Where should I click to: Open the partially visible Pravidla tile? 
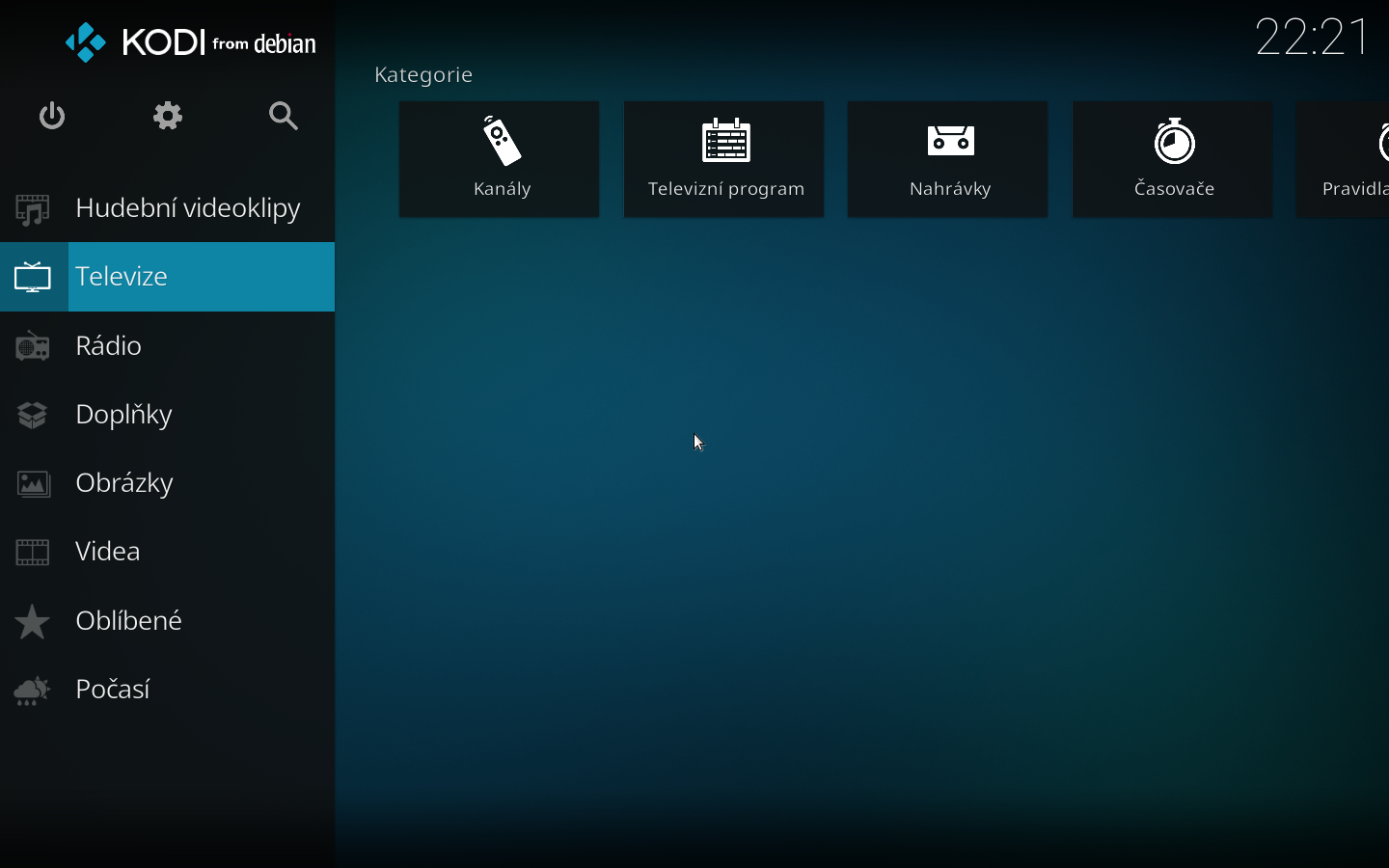1343,159
